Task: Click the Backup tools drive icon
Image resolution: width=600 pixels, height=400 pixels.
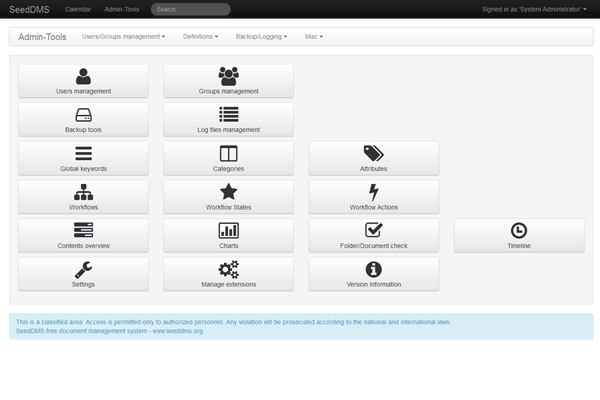Action: point(83,114)
